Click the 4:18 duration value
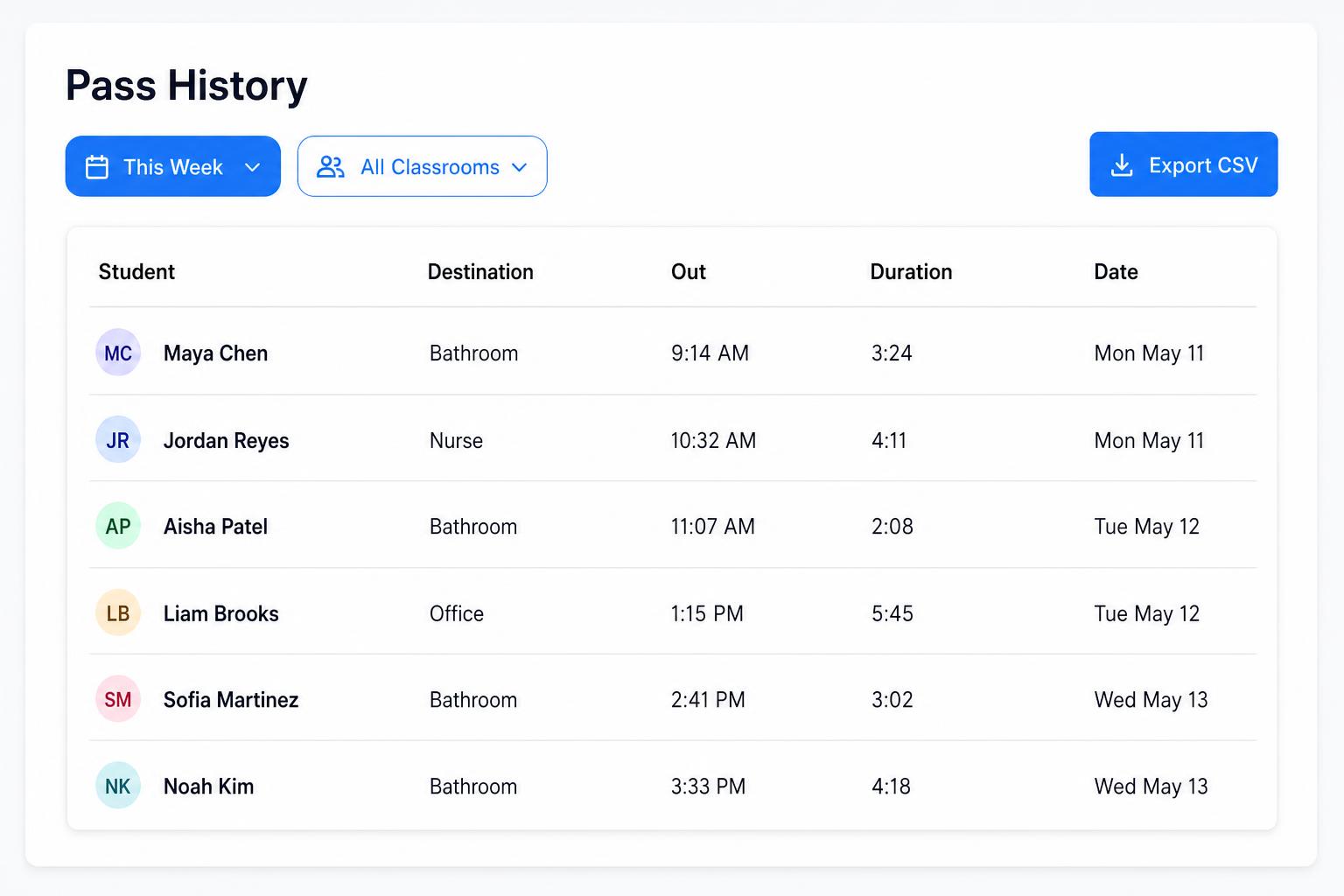 pyautogui.click(x=891, y=787)
